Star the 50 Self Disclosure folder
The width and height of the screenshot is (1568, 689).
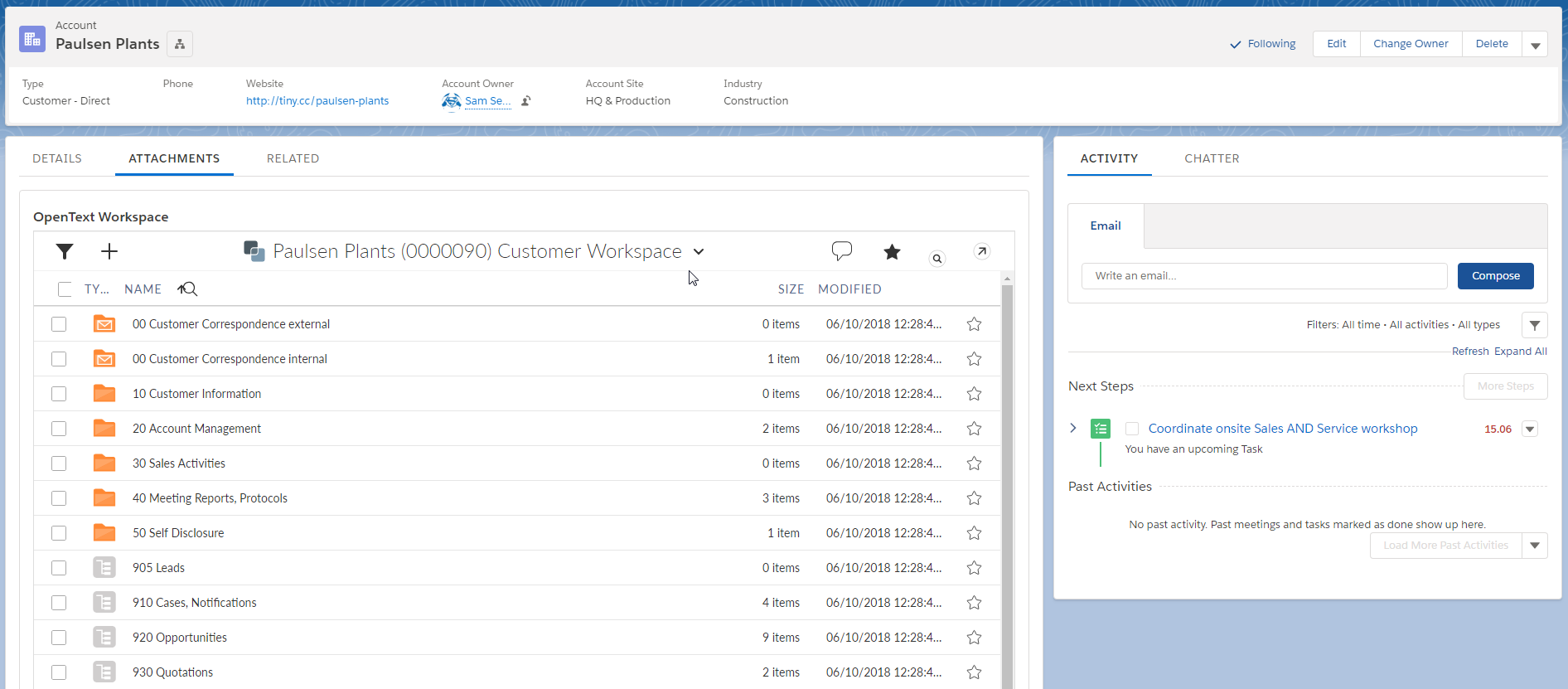pyautogui.click(x=975, y=533)
